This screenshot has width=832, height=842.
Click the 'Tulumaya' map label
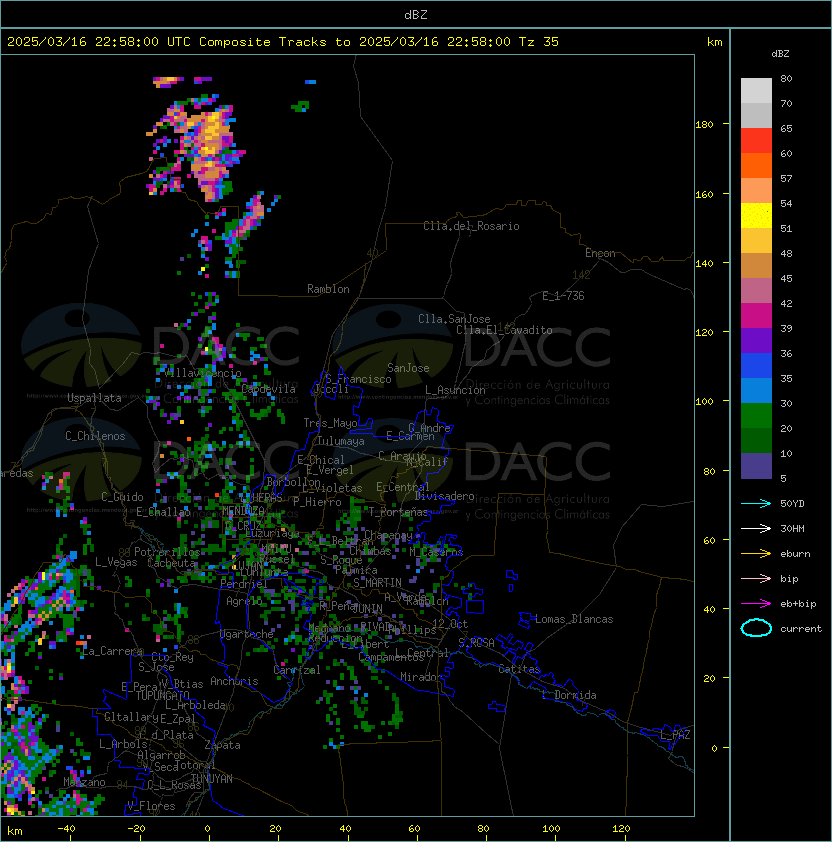[x=341, y=441]
